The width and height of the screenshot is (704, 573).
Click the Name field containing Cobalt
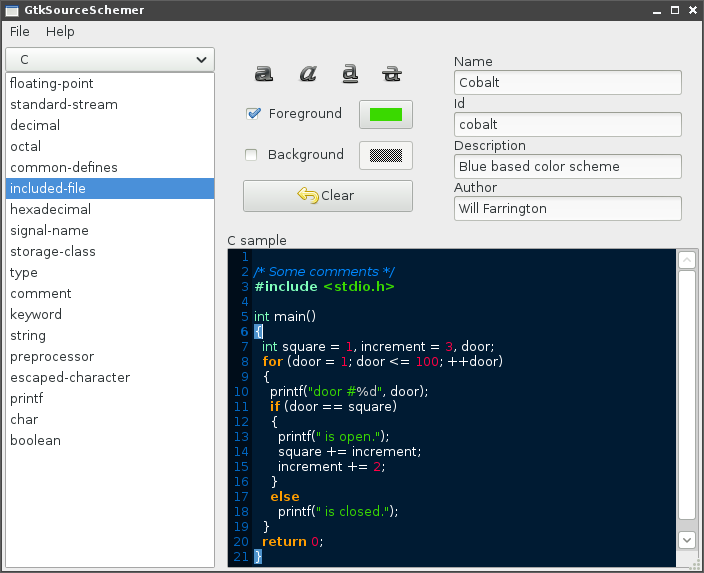point(567,82)
